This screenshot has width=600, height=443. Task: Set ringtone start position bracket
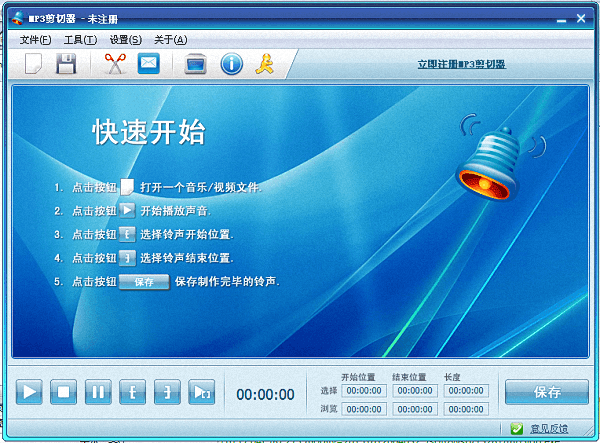pyautogui.click(x=133, y=392)
